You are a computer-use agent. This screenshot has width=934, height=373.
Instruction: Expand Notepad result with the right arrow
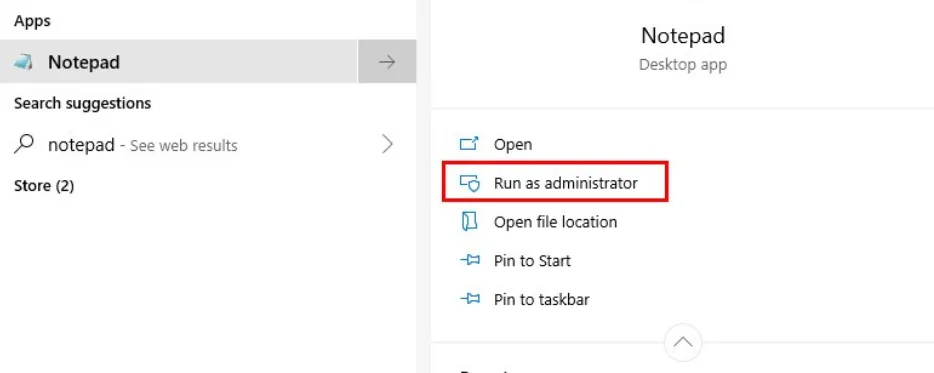point(387,61)
